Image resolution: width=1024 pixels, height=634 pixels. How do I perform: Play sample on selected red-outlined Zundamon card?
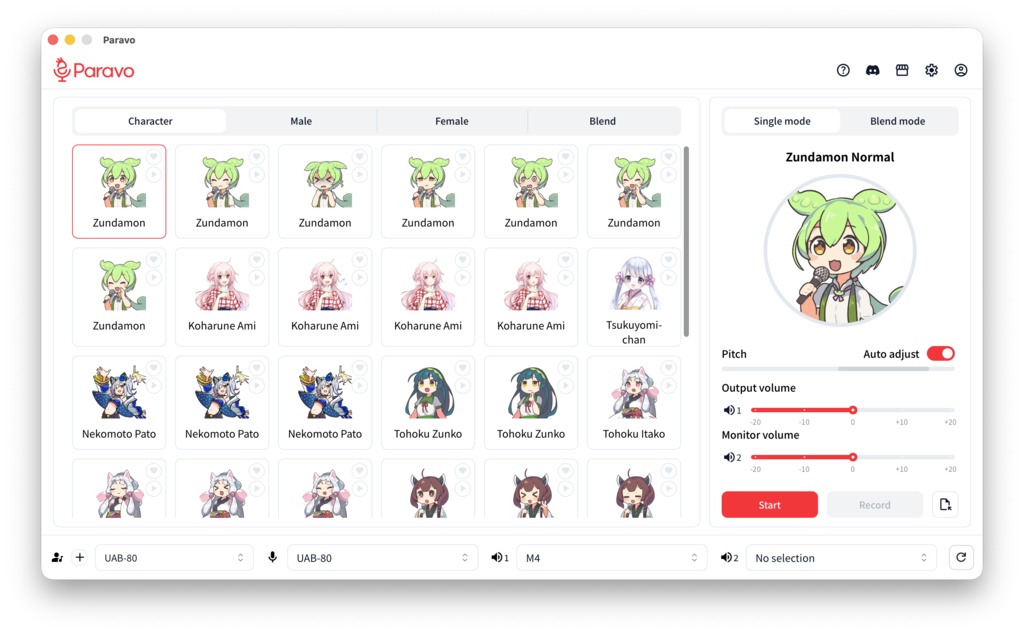153,174
